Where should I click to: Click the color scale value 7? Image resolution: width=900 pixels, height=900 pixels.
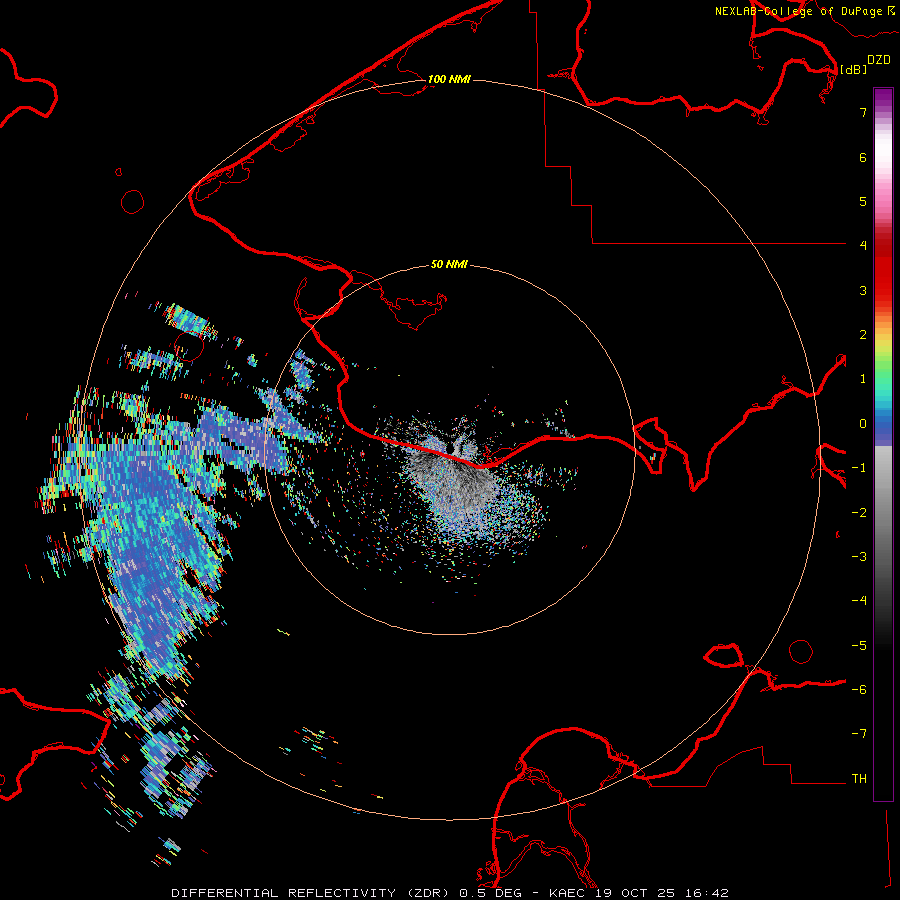863,112
